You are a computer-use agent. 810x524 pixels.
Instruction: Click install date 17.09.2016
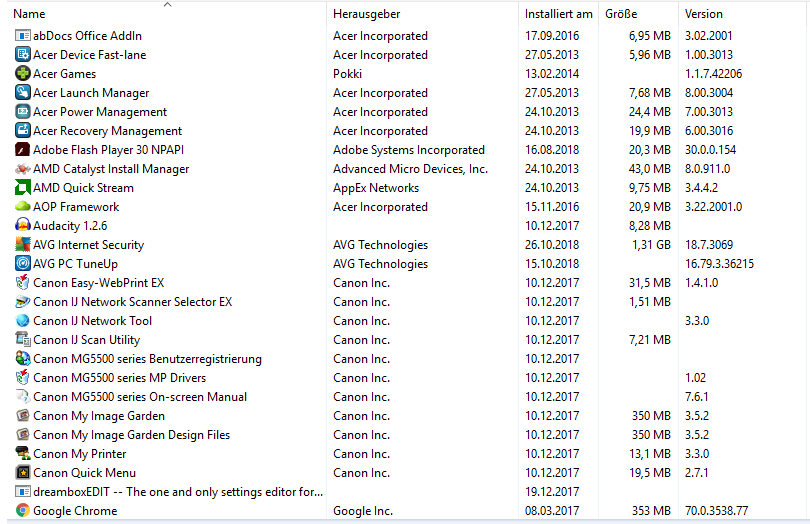click(552, 36)
